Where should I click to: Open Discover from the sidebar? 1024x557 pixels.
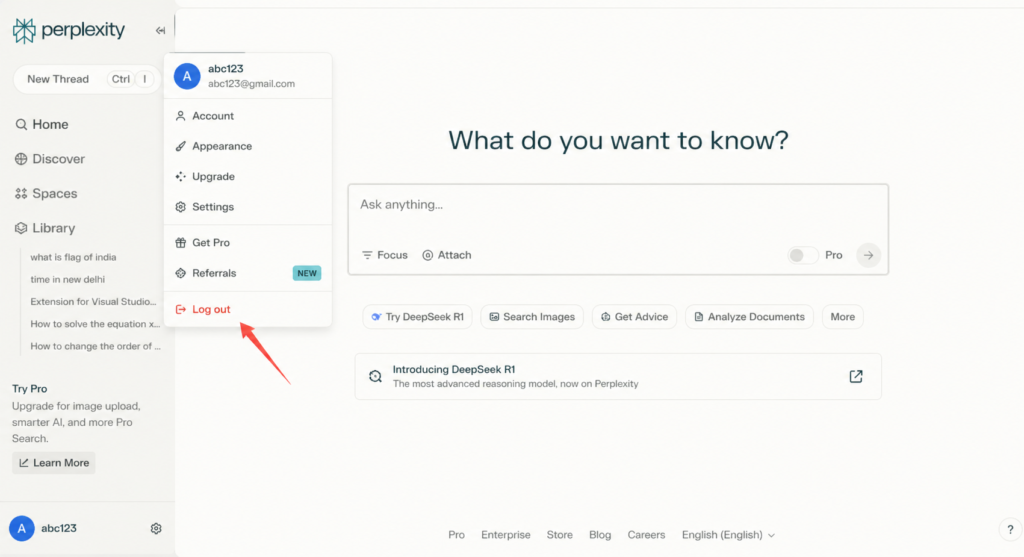pyautogui.click(x=58, y=159)
